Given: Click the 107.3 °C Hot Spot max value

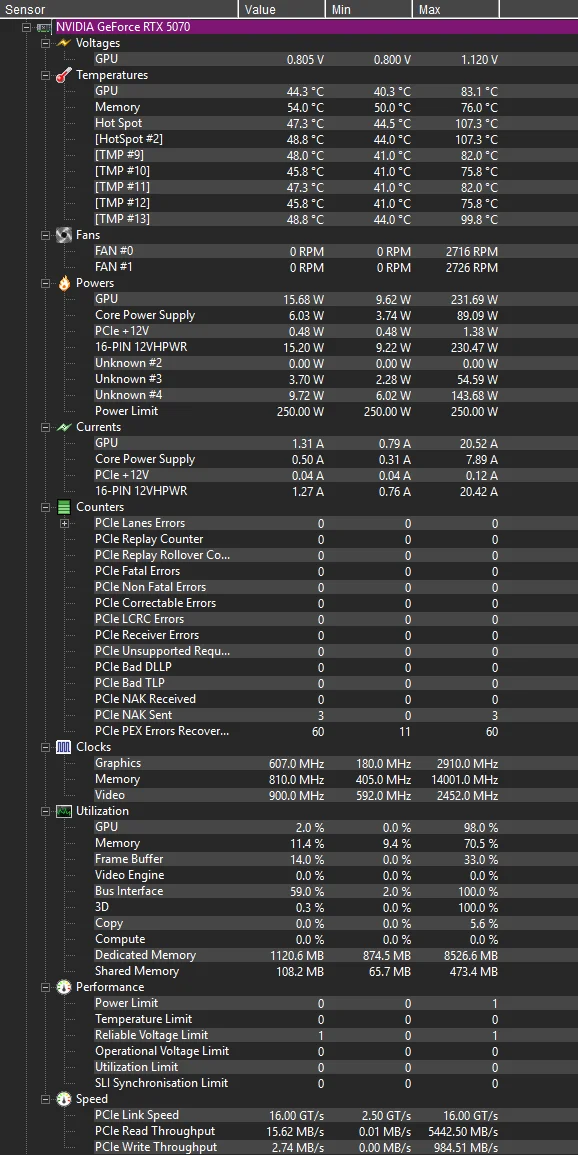Looking at the screenshot, I should (x=474, y=123).
